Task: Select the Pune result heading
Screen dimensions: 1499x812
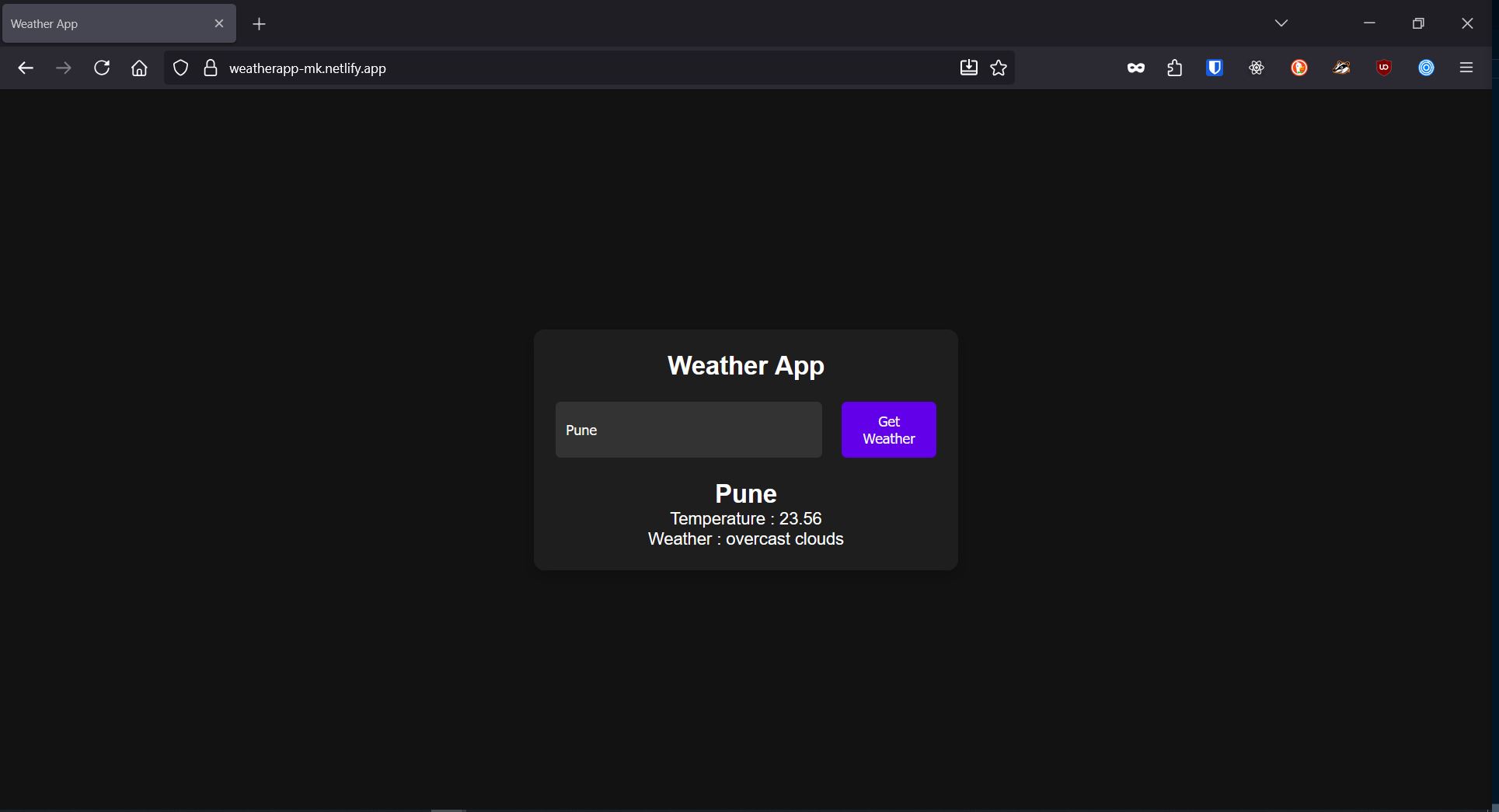Action: click(746, 493)
